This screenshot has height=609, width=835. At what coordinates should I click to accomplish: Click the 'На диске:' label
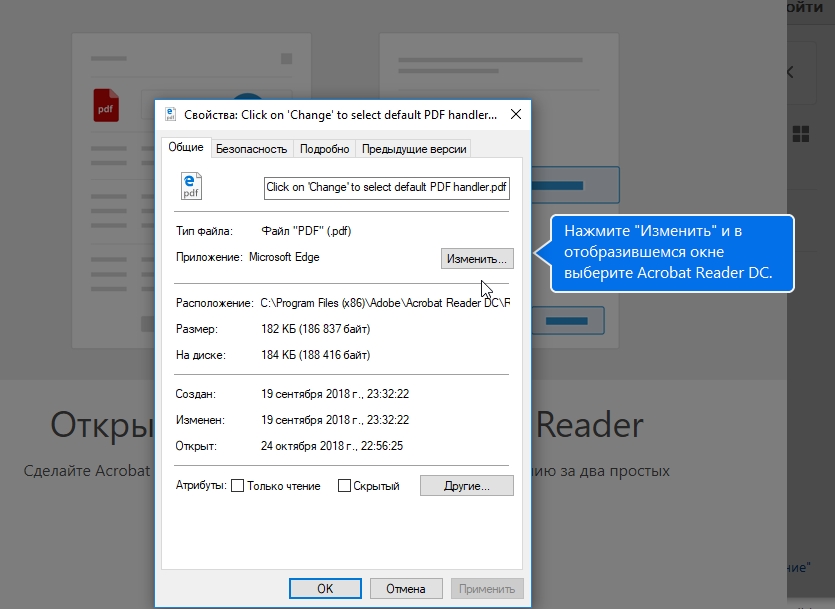click(201, 355)
